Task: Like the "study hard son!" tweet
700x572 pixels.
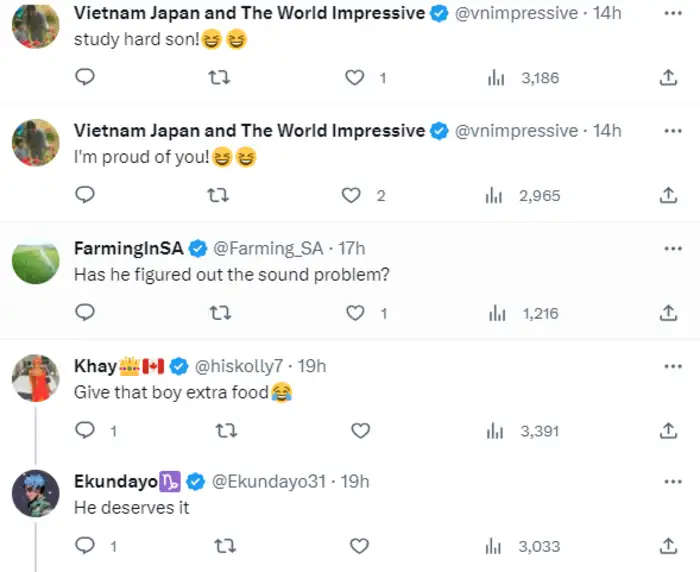Action: [354, 78]
